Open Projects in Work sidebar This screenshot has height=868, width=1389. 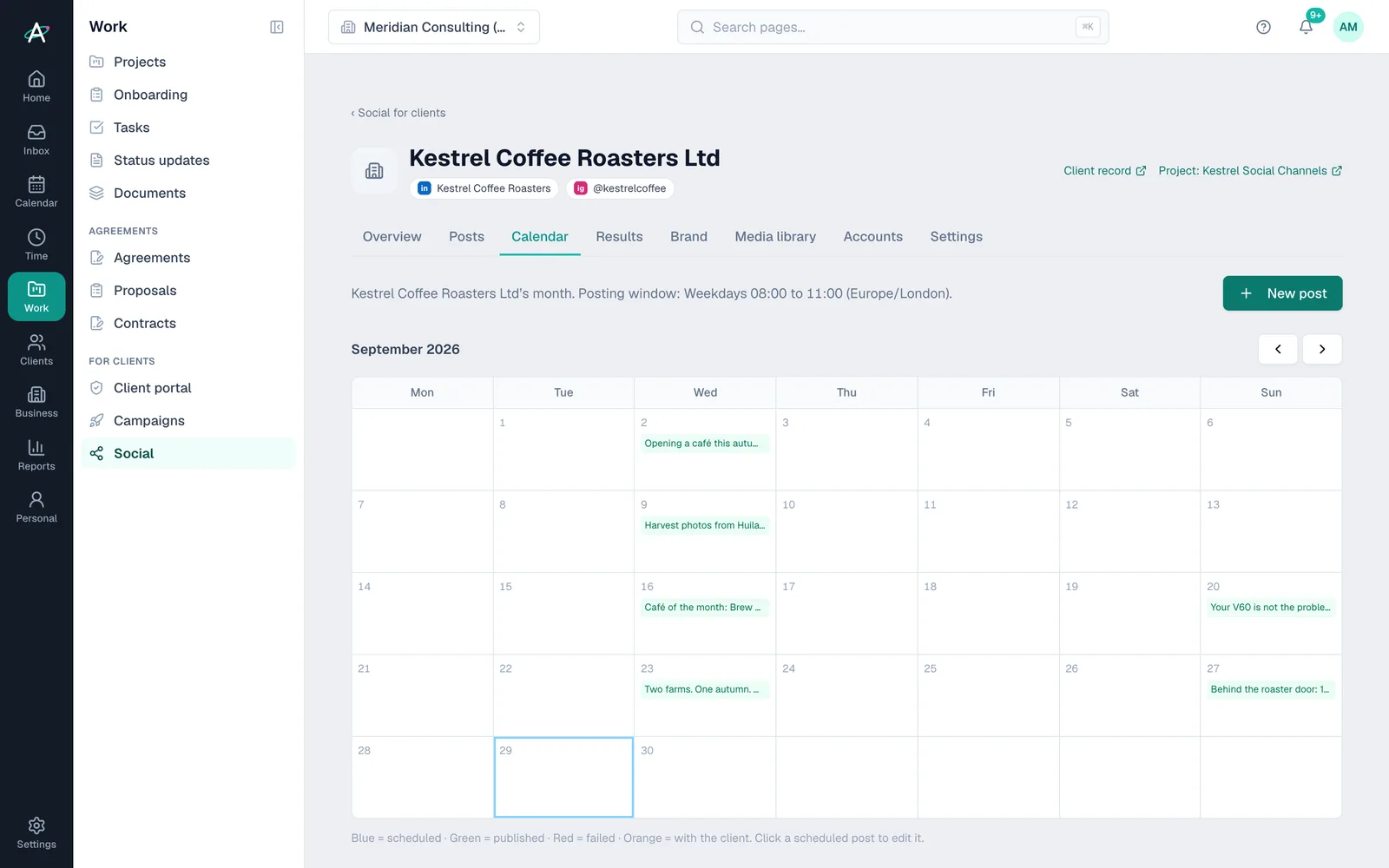(x=188, y=62)
